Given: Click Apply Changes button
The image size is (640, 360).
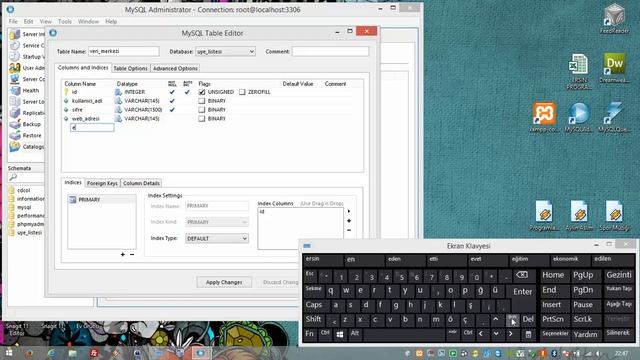Looking at the screenshot, I should (x=224, y=282).
